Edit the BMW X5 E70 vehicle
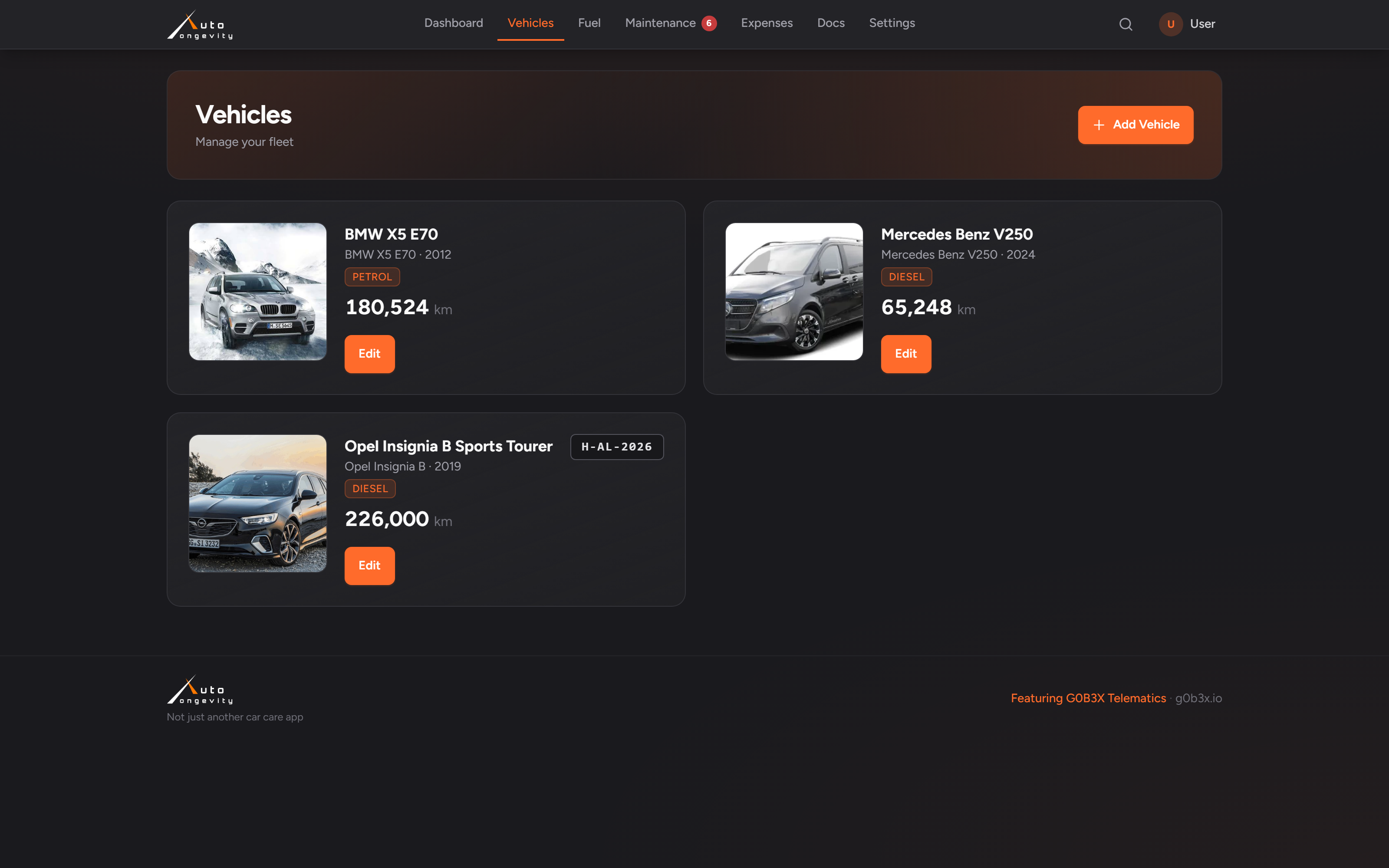The width and height of the screenshot is (1389, 868). click(369, 354)
